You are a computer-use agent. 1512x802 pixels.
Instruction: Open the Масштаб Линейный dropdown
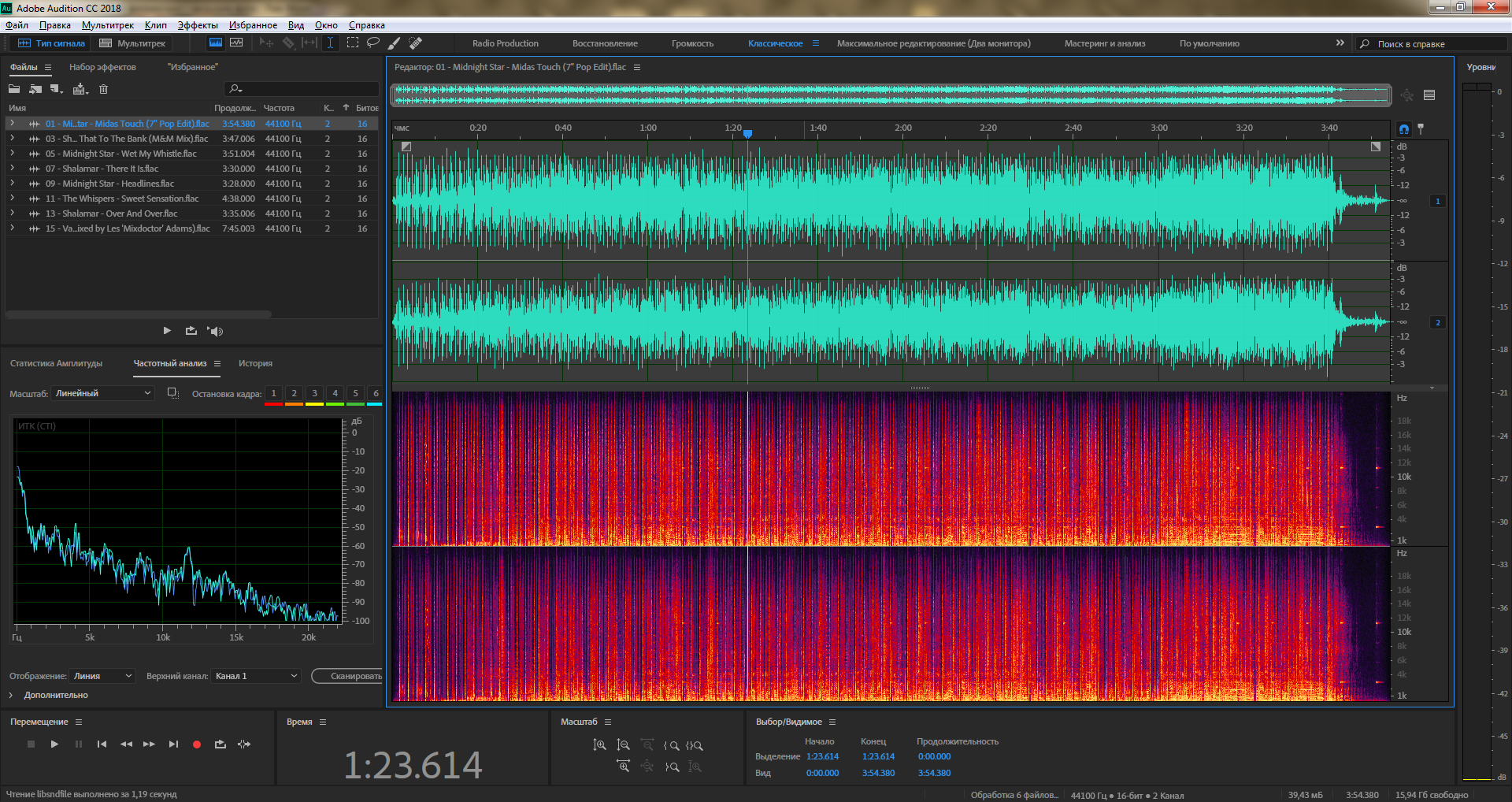coord(102,393)
